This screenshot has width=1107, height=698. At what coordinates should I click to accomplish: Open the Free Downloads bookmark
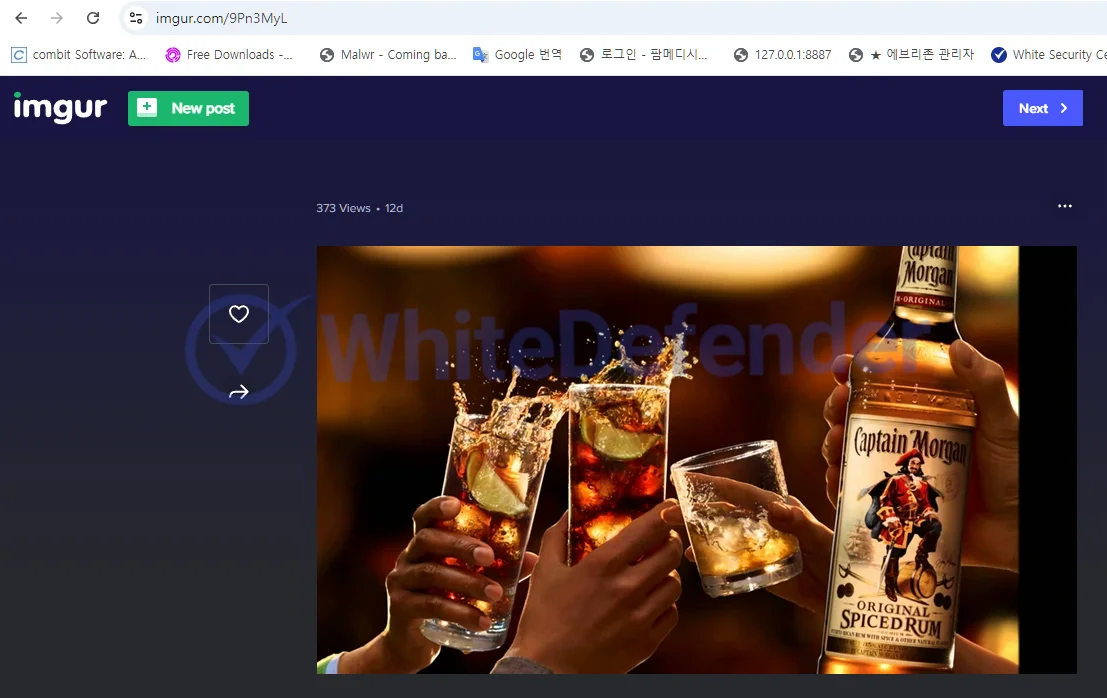(230, 55)
